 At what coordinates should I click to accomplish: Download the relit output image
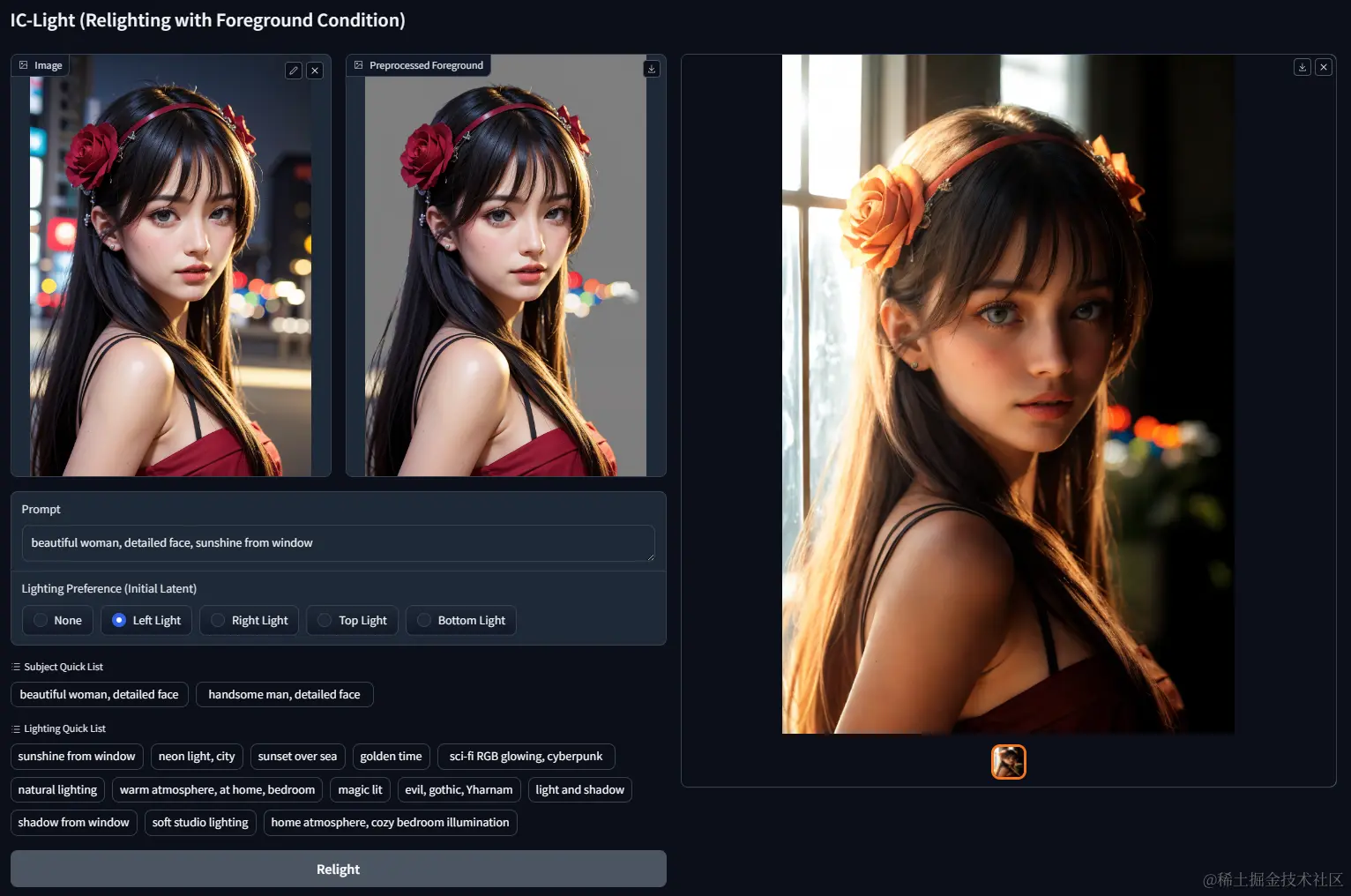pyautogui.click(x=1302, y=67)
